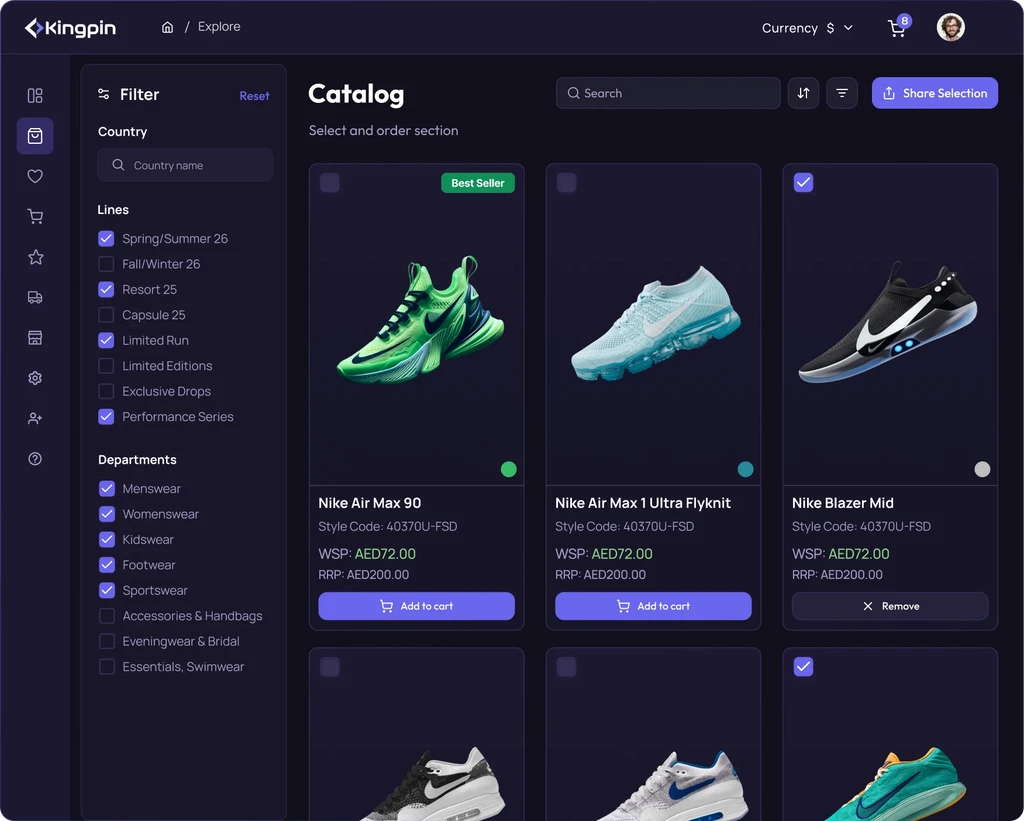Go to home via the breadcrumb icon
This screenshot has height=821, width=1024.
point(168,27)
